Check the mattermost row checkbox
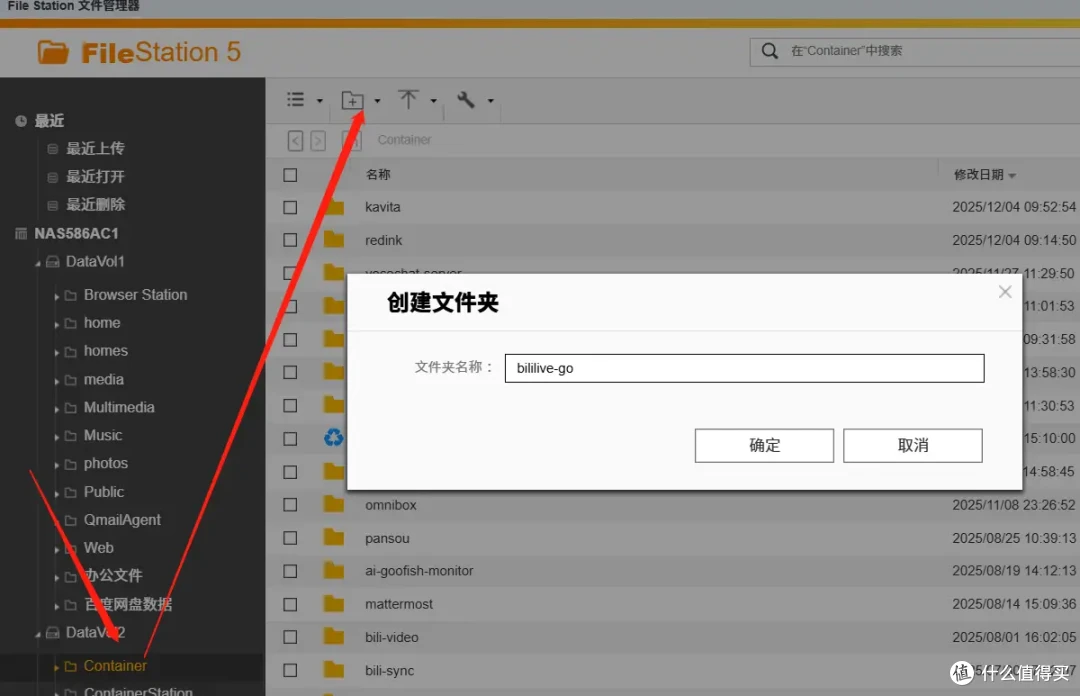The image size is (1080, 696). pyautogui.click(x=291, y=604)
